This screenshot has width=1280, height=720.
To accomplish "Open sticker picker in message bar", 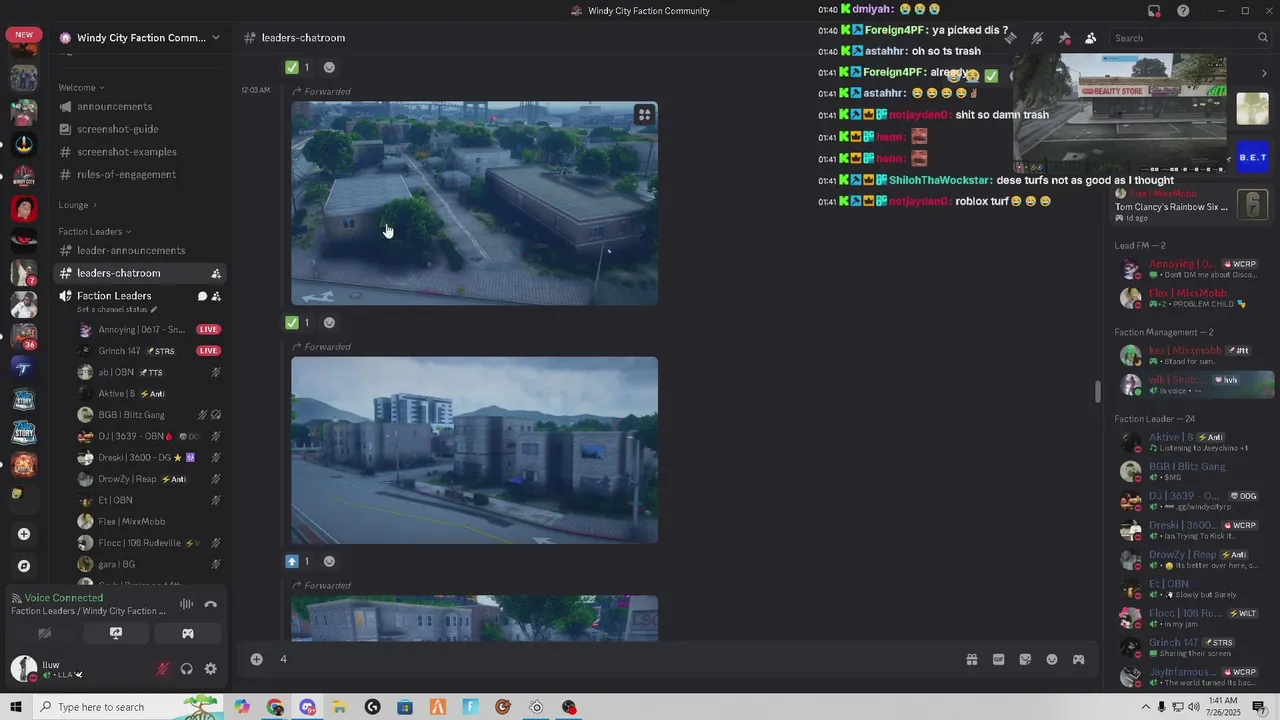I will pos(1025,659).
